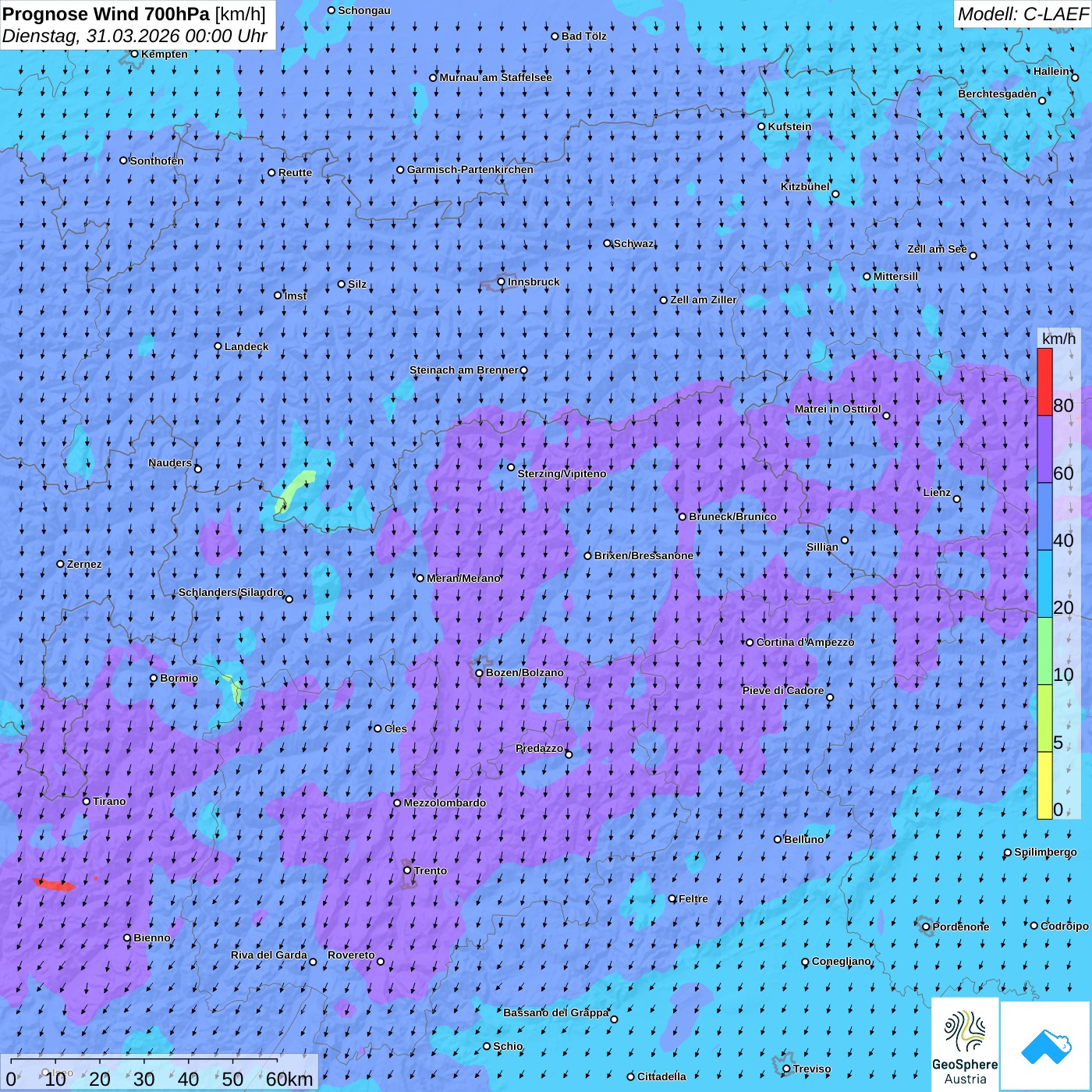Click the Conegliano label
The width and height of the screenshot is (1092, 1092).
(841, 961)
